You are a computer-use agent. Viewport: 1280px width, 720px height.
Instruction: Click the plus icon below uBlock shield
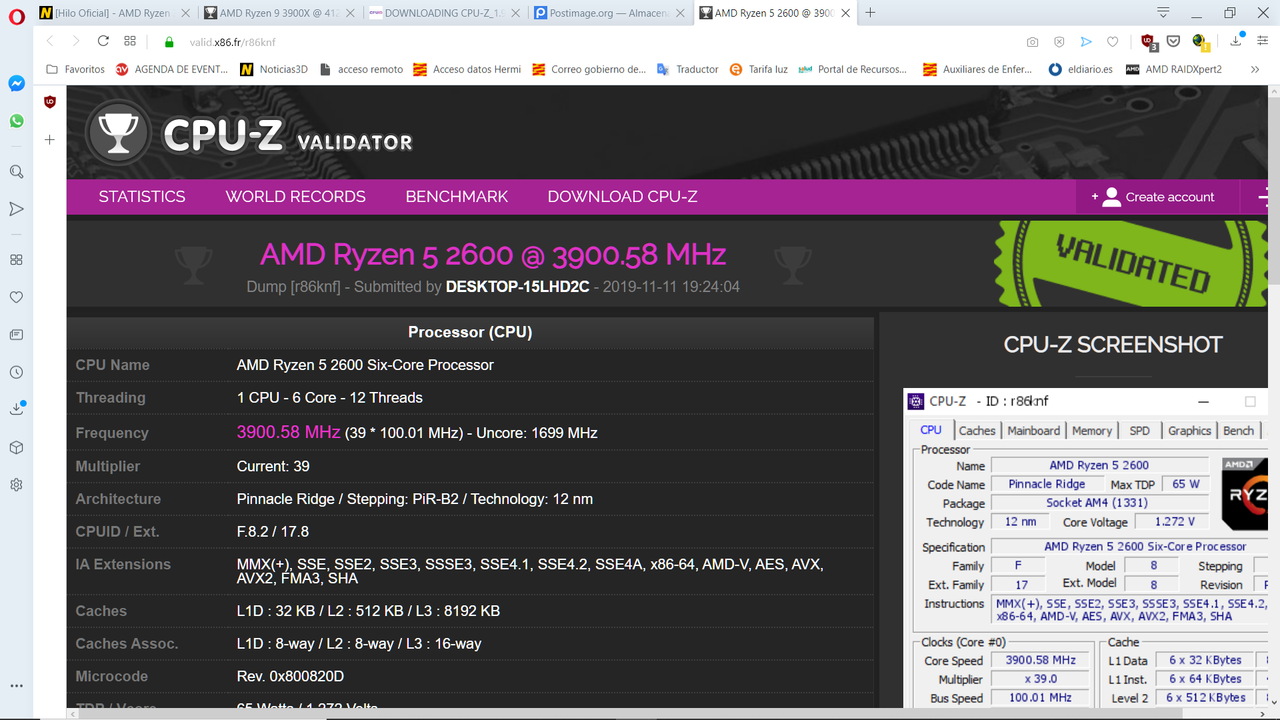pyautogui.click(x=50, y=140)
